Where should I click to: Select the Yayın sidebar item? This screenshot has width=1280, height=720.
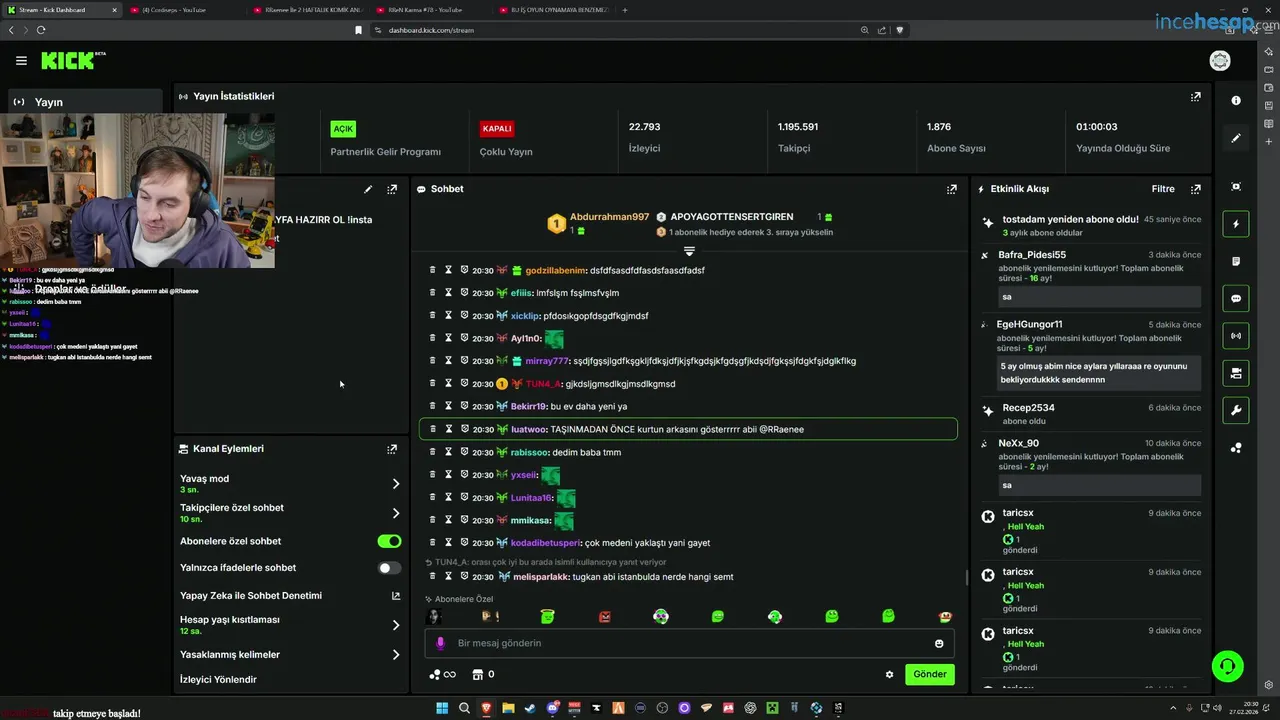pyautogui.click(x=84, y=102)
